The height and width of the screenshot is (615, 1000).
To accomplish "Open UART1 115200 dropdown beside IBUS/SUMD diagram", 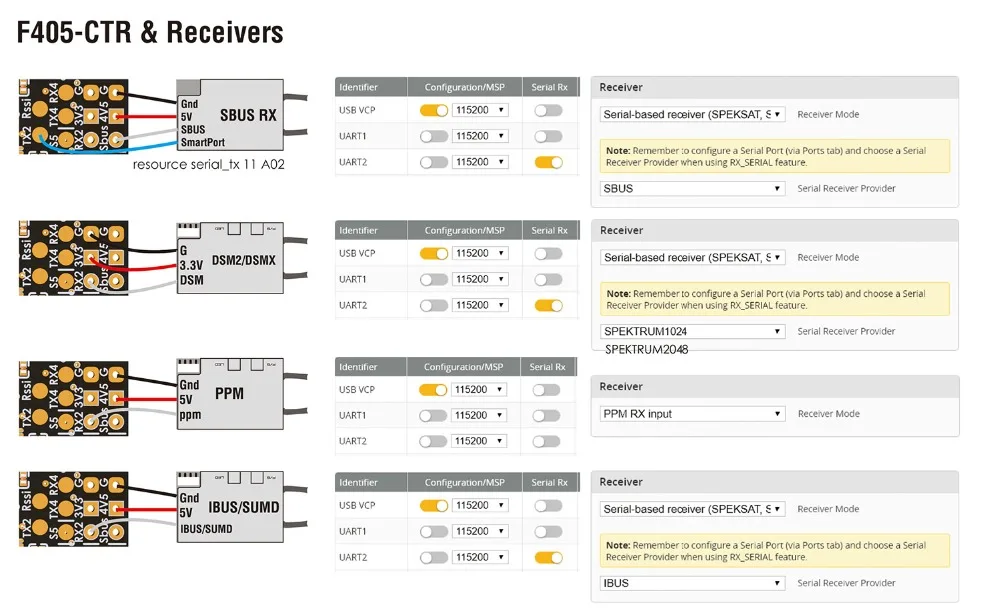I will (480, 531).
